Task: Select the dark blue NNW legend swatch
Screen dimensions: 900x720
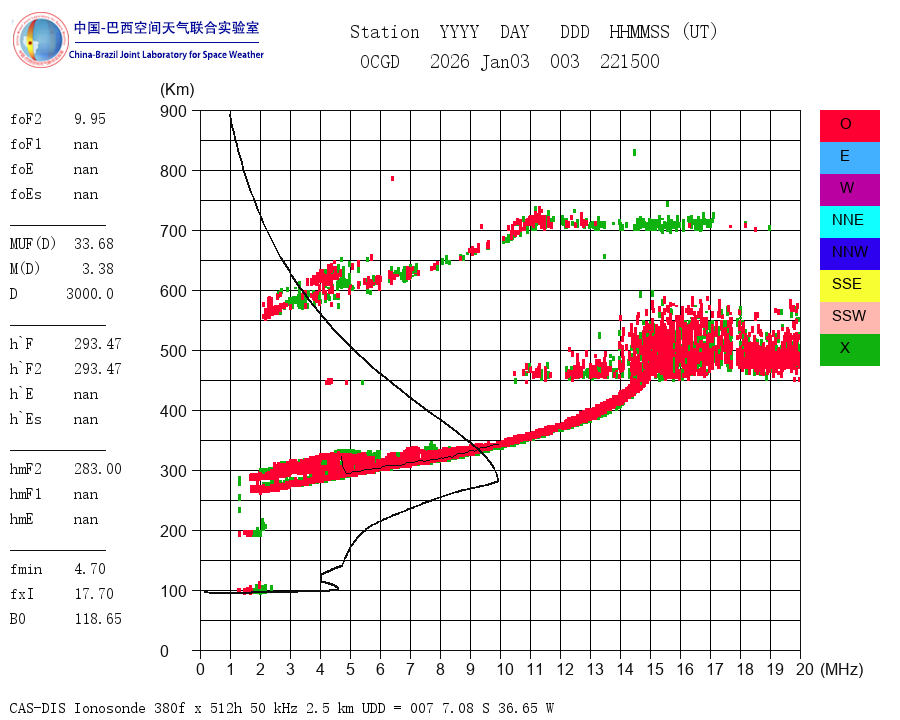Action: pos(849,254)
